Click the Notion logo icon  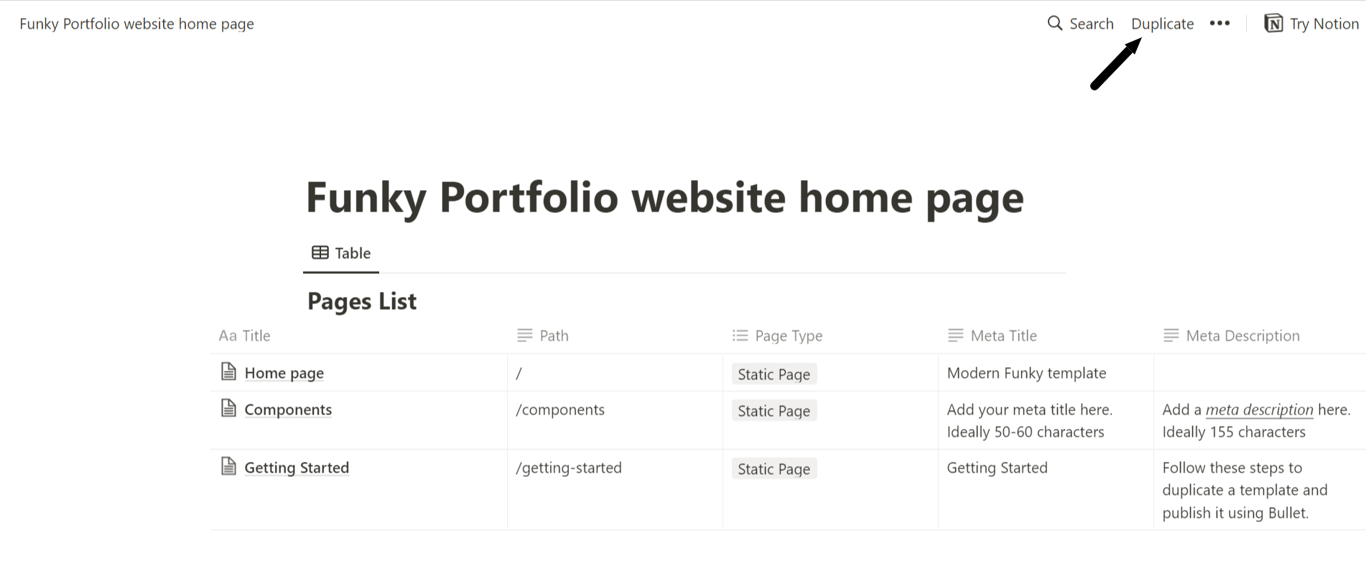tap(1273, 23)
